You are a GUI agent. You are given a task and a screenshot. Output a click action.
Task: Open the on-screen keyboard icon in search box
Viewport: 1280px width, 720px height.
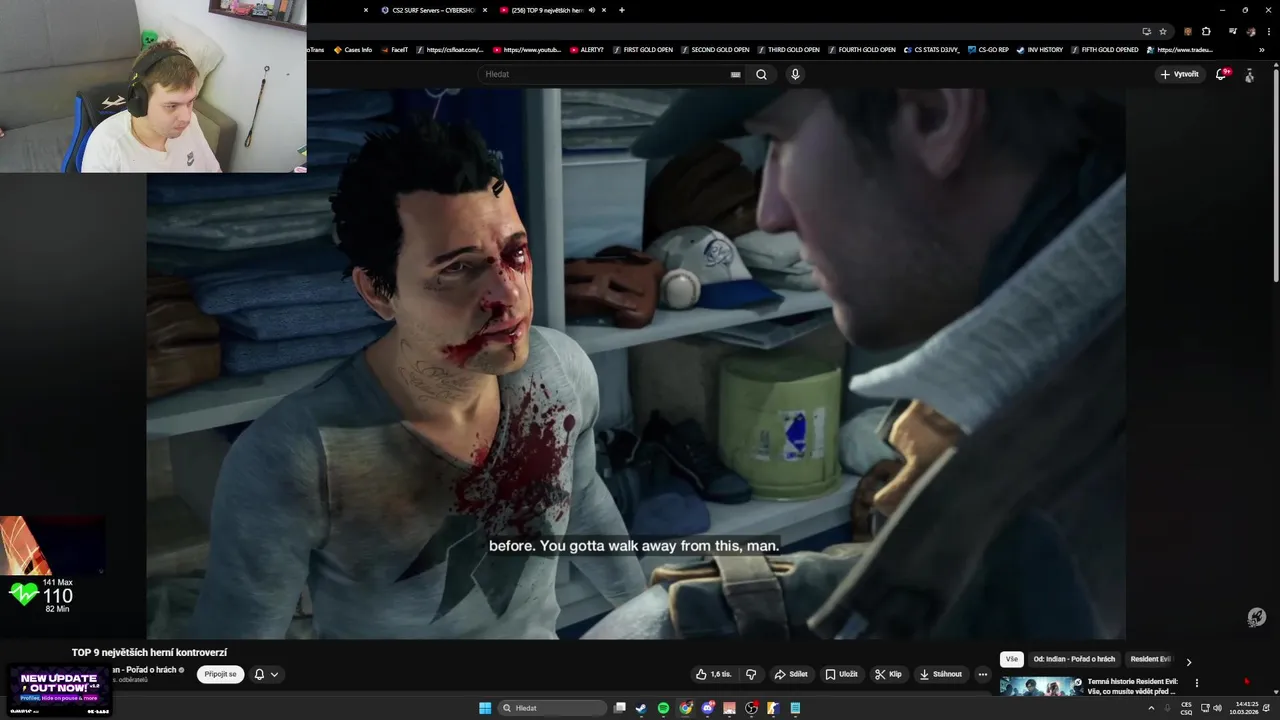tap(736, 74)
